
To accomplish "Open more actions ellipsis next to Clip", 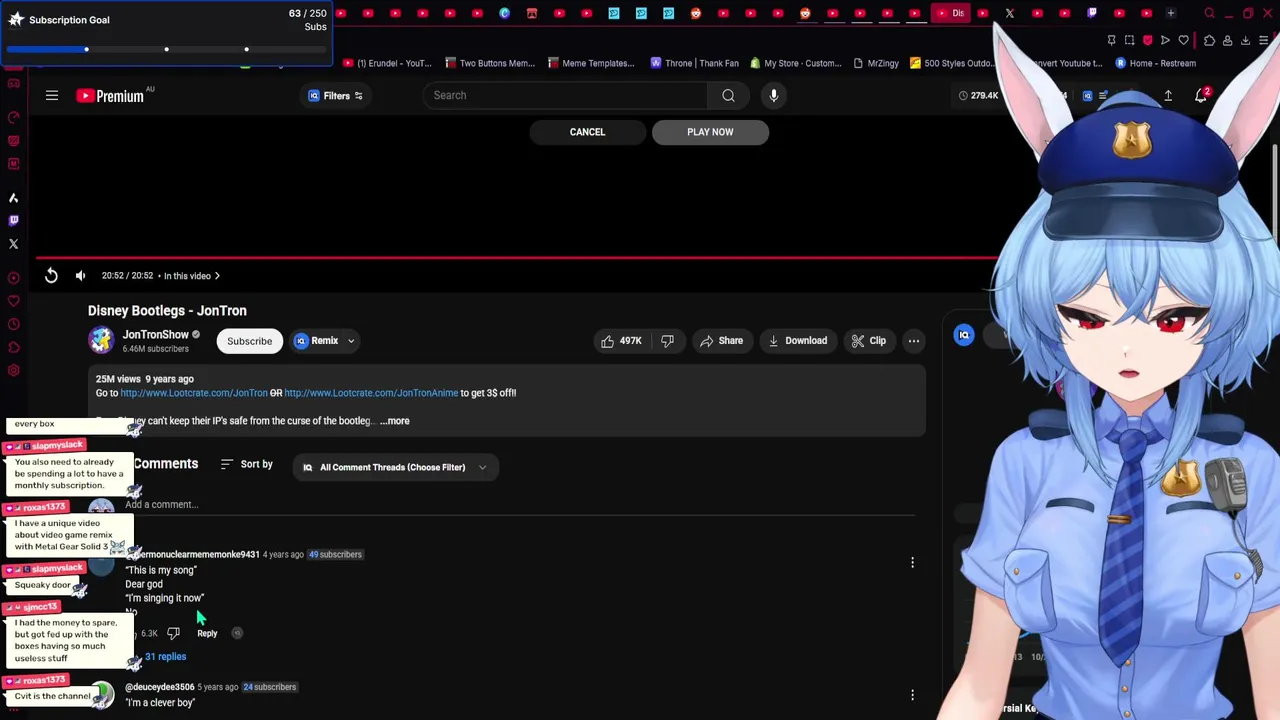I will 913,341.
